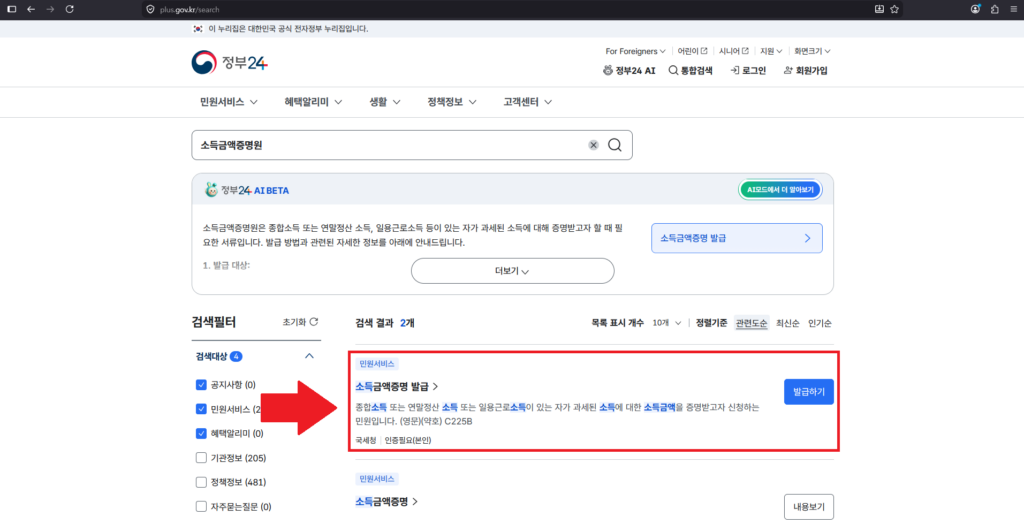The image size is (1024, 524).
Task: Click 검색 결과 2개 count text
Action: (x=385, y=323)
